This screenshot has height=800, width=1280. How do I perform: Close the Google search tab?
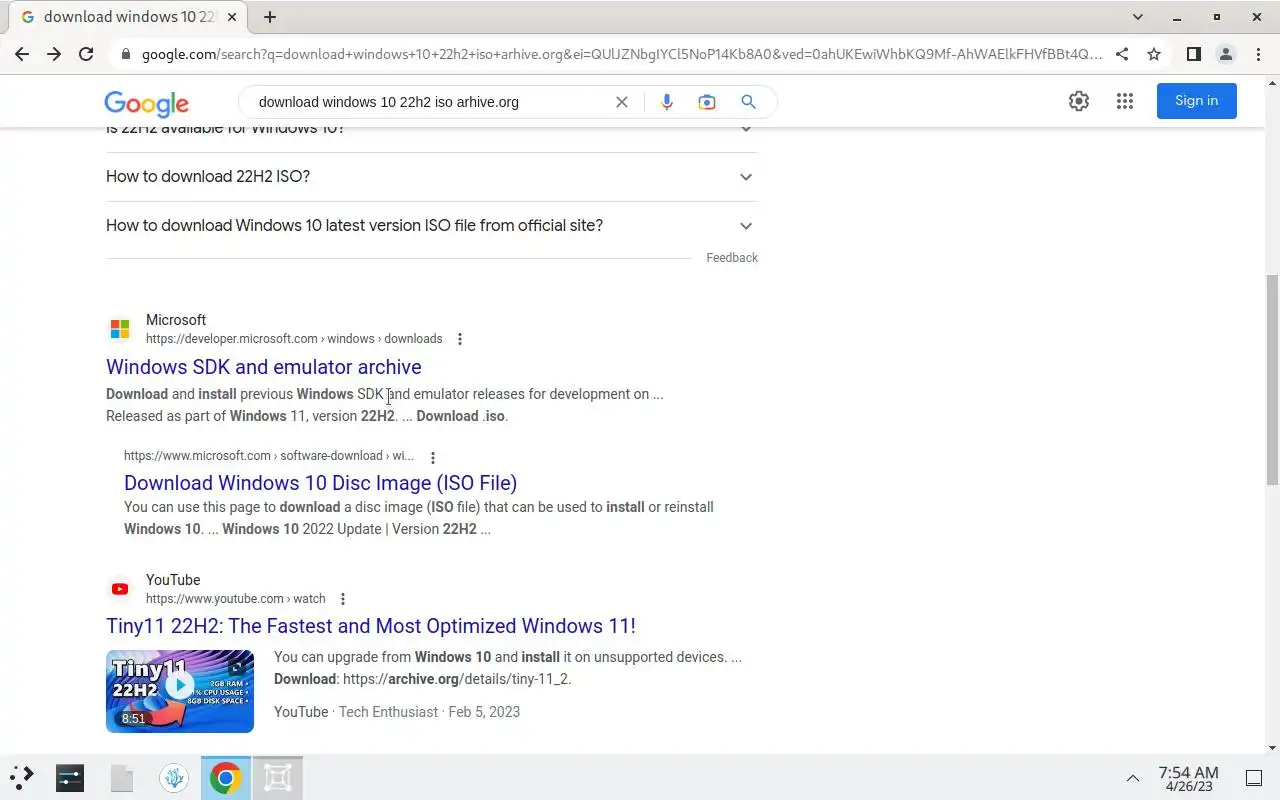(x=234, y=17)
